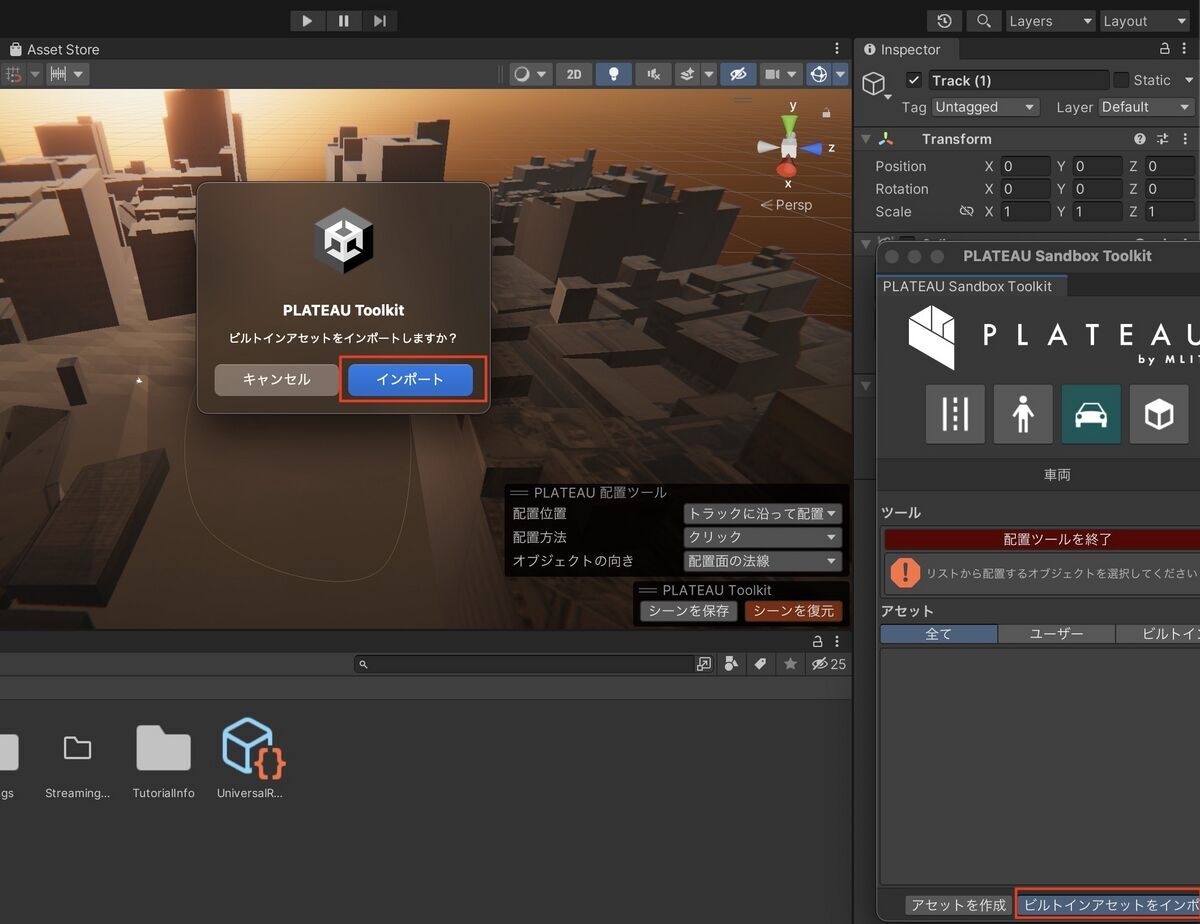Expand the scene effects dropdown arrow

708,74
